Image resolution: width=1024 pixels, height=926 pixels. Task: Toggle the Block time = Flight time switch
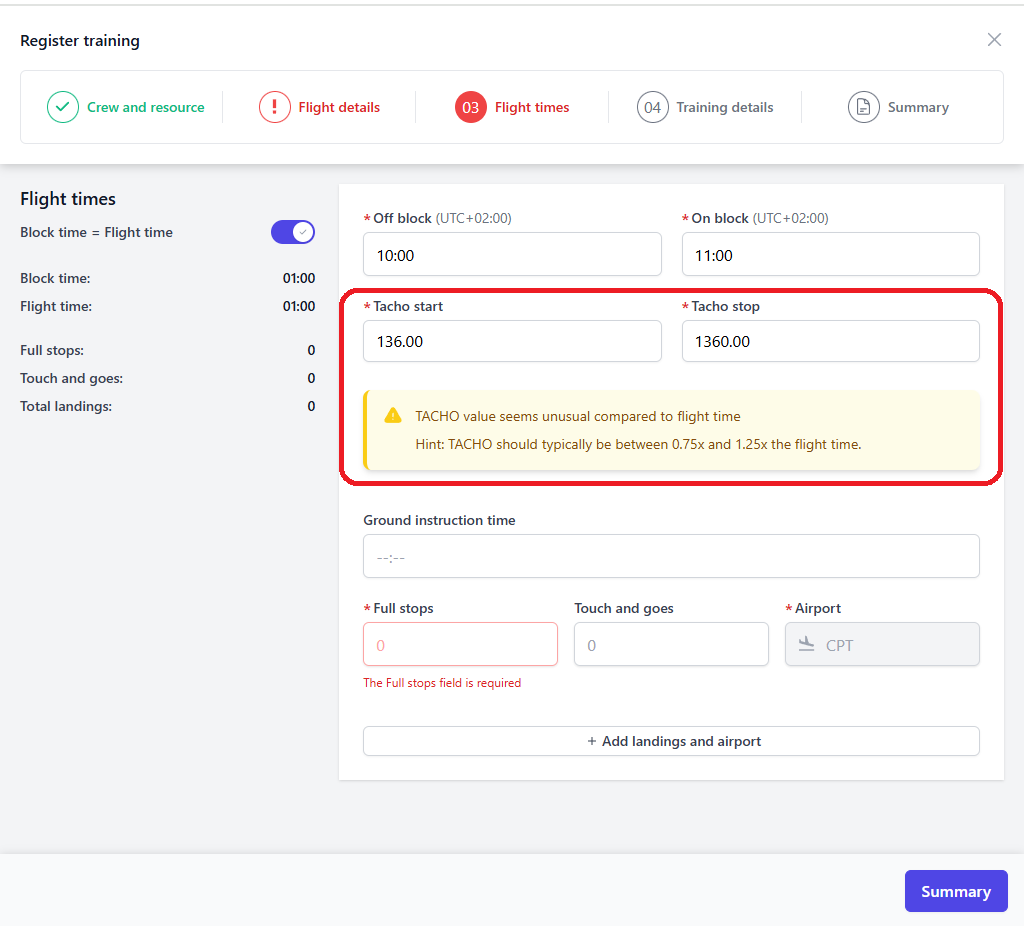click(293, 232)
